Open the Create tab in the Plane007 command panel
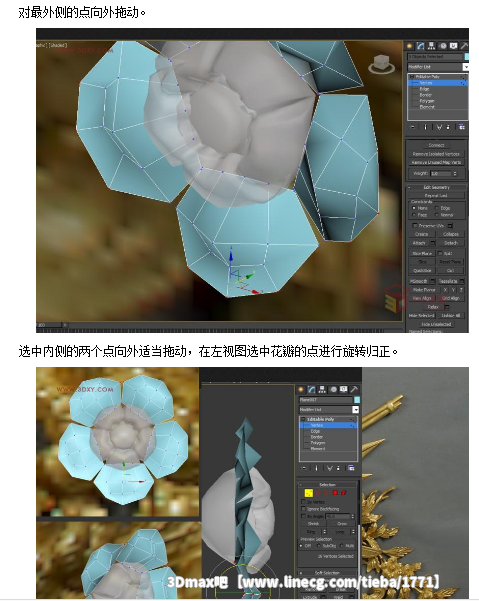The image size is (479, 601). tap(301, 389)
